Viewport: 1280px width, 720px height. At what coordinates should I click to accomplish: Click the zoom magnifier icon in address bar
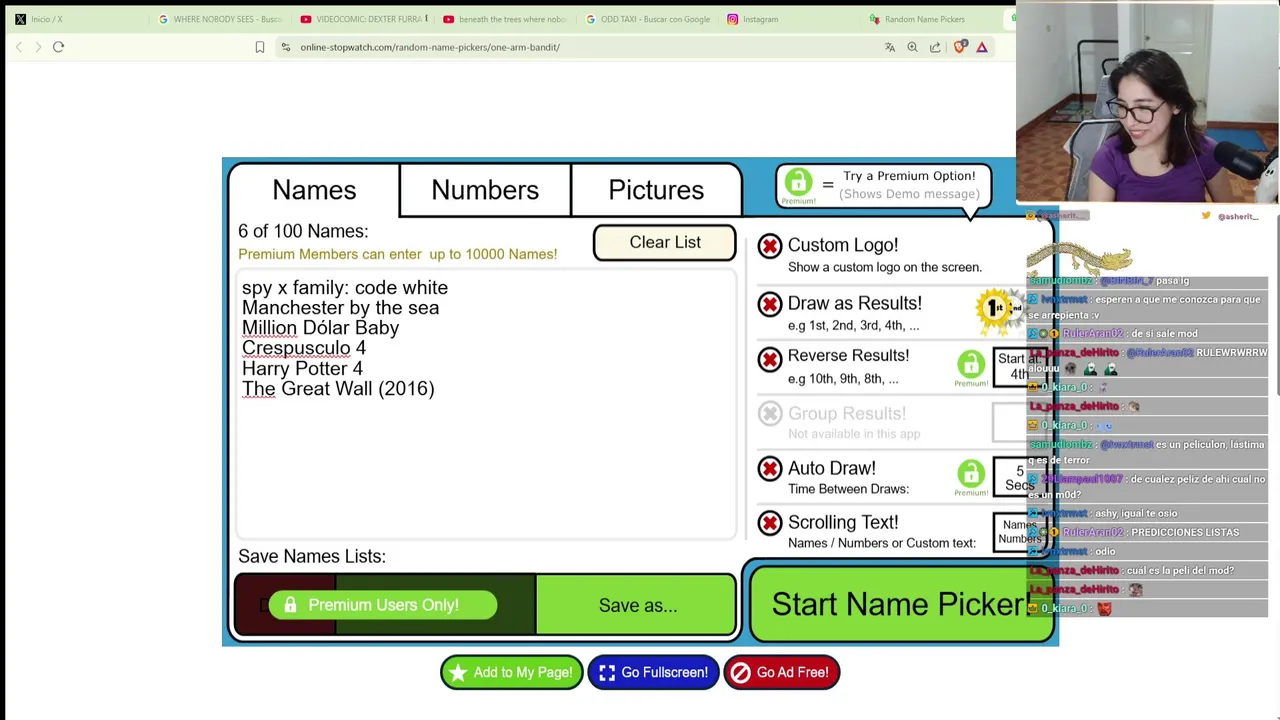[x=912, y=47]
